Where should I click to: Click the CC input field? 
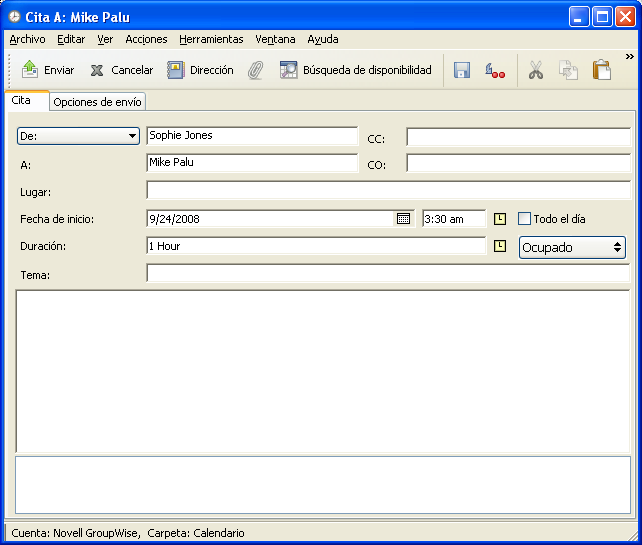(x=518, y=136)
